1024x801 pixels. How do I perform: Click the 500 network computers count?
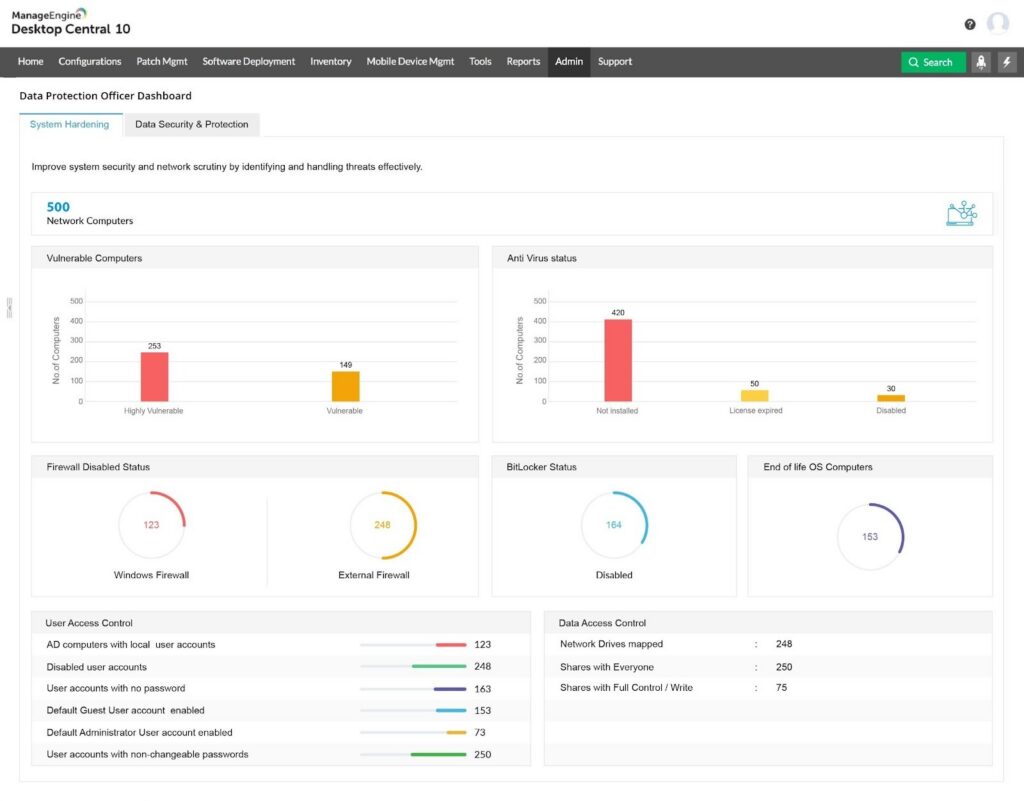pyautogui.click(x=58, y=207)
